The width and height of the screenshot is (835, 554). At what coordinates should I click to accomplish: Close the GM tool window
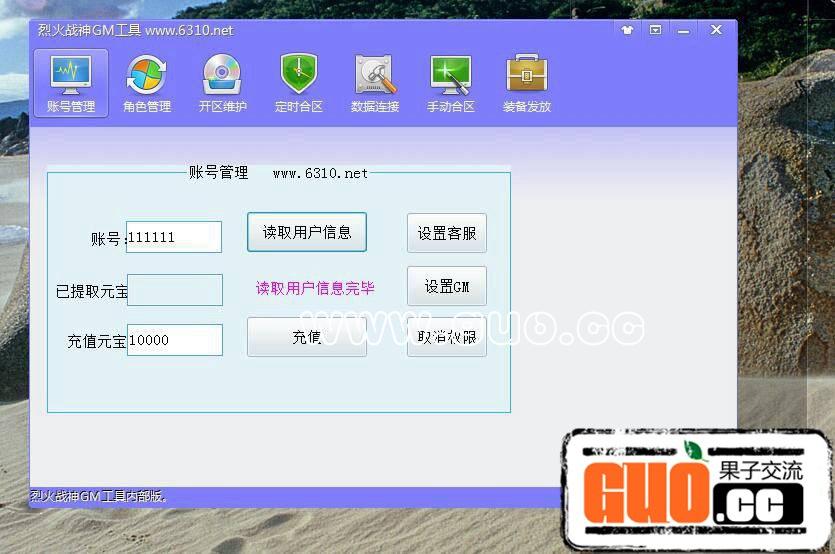click(716, 30)
